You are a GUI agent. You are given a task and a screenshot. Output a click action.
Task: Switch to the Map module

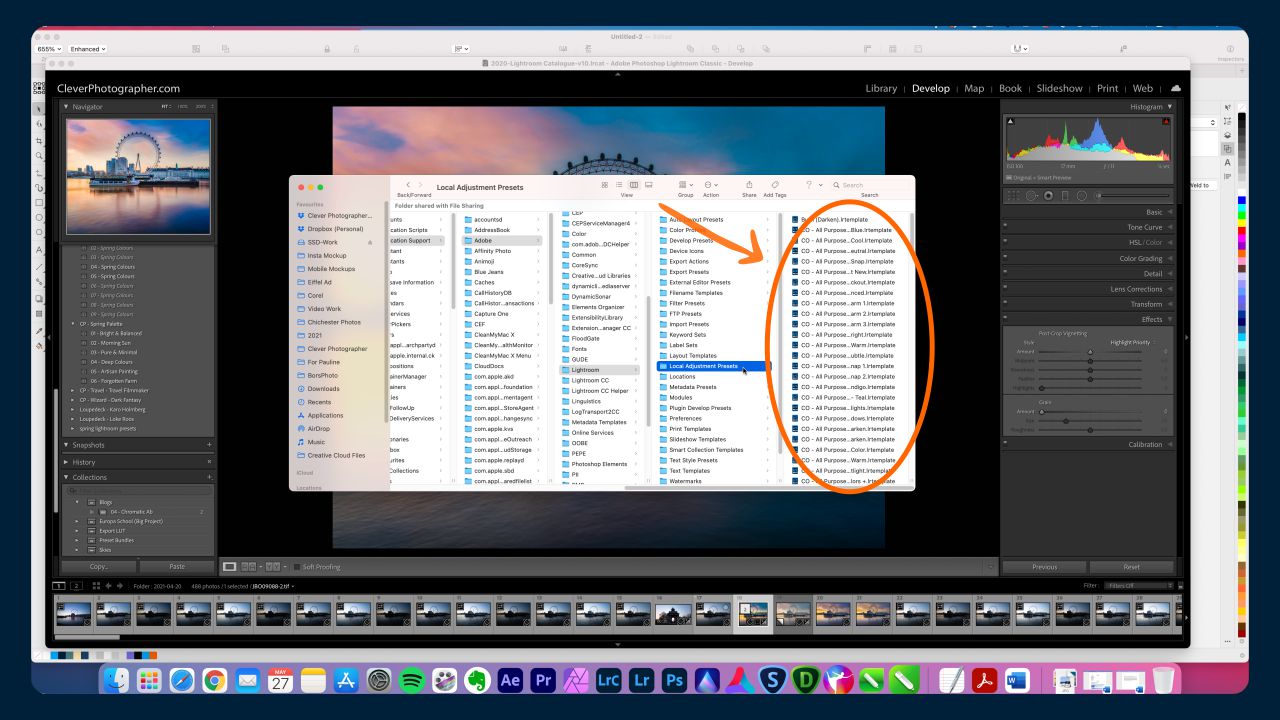coord(974,88)
